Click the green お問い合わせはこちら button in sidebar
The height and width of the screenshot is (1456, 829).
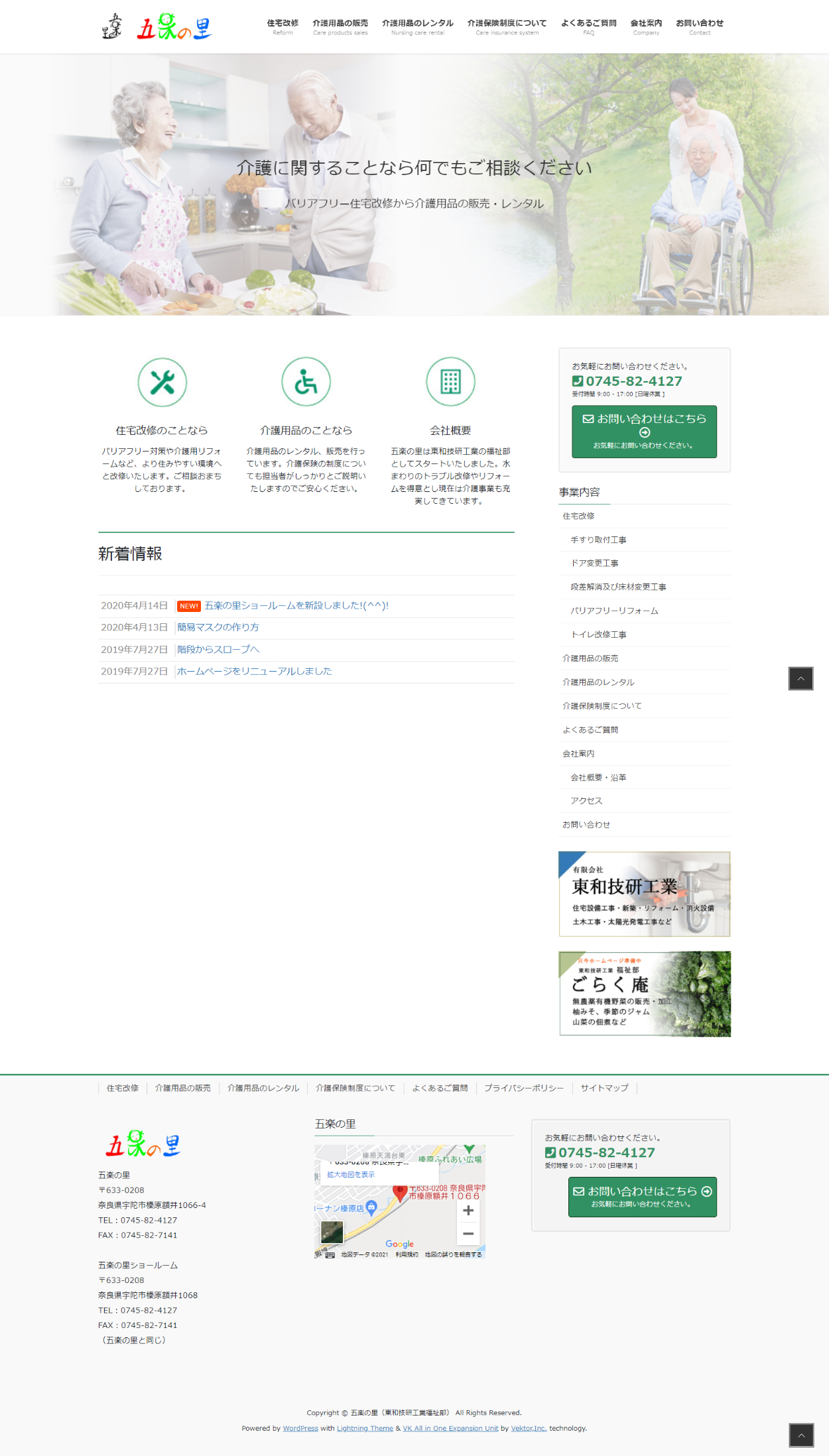644,431
